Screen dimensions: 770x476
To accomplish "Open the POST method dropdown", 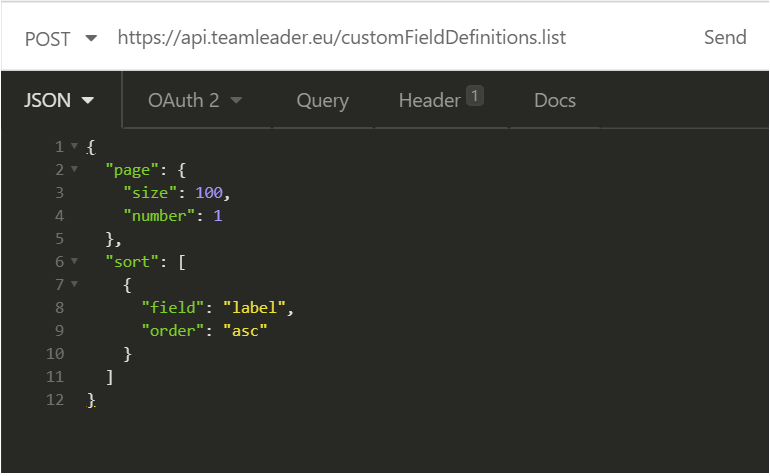I will pos(61,39).
